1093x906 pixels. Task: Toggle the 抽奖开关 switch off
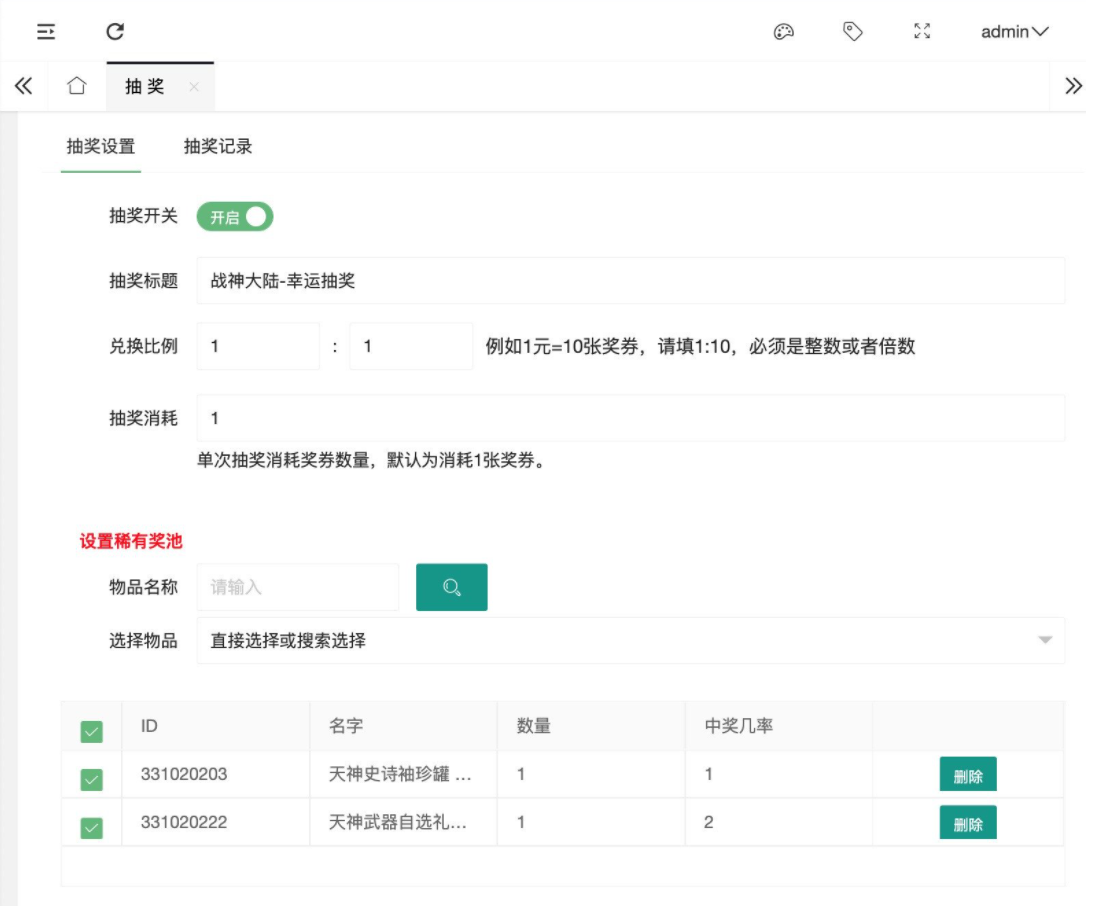point(235,217)
